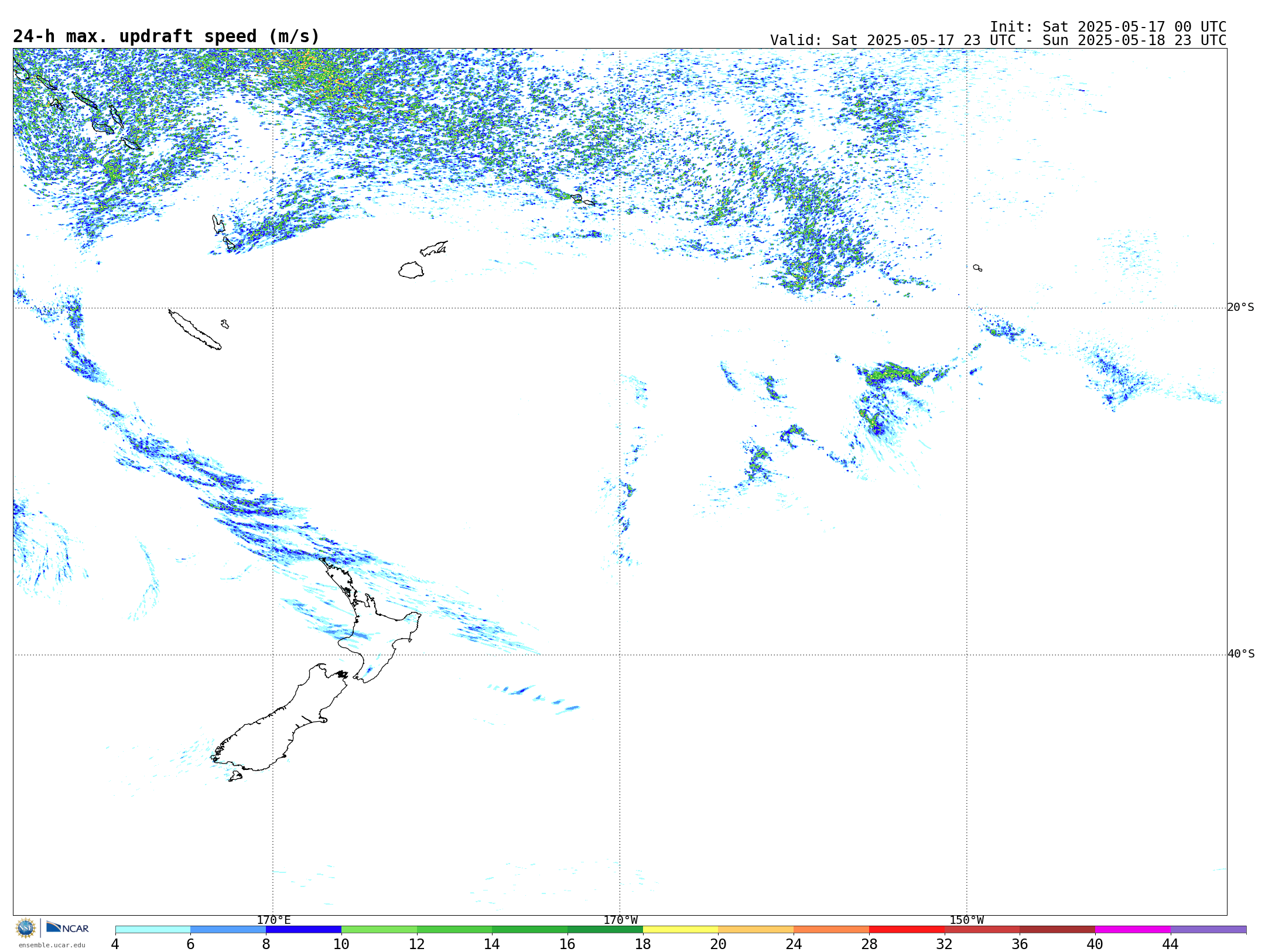The height and width of the screenshot is (952, 1265).
Task: Click the 150°W longitude label
Action: coord(966,920)
